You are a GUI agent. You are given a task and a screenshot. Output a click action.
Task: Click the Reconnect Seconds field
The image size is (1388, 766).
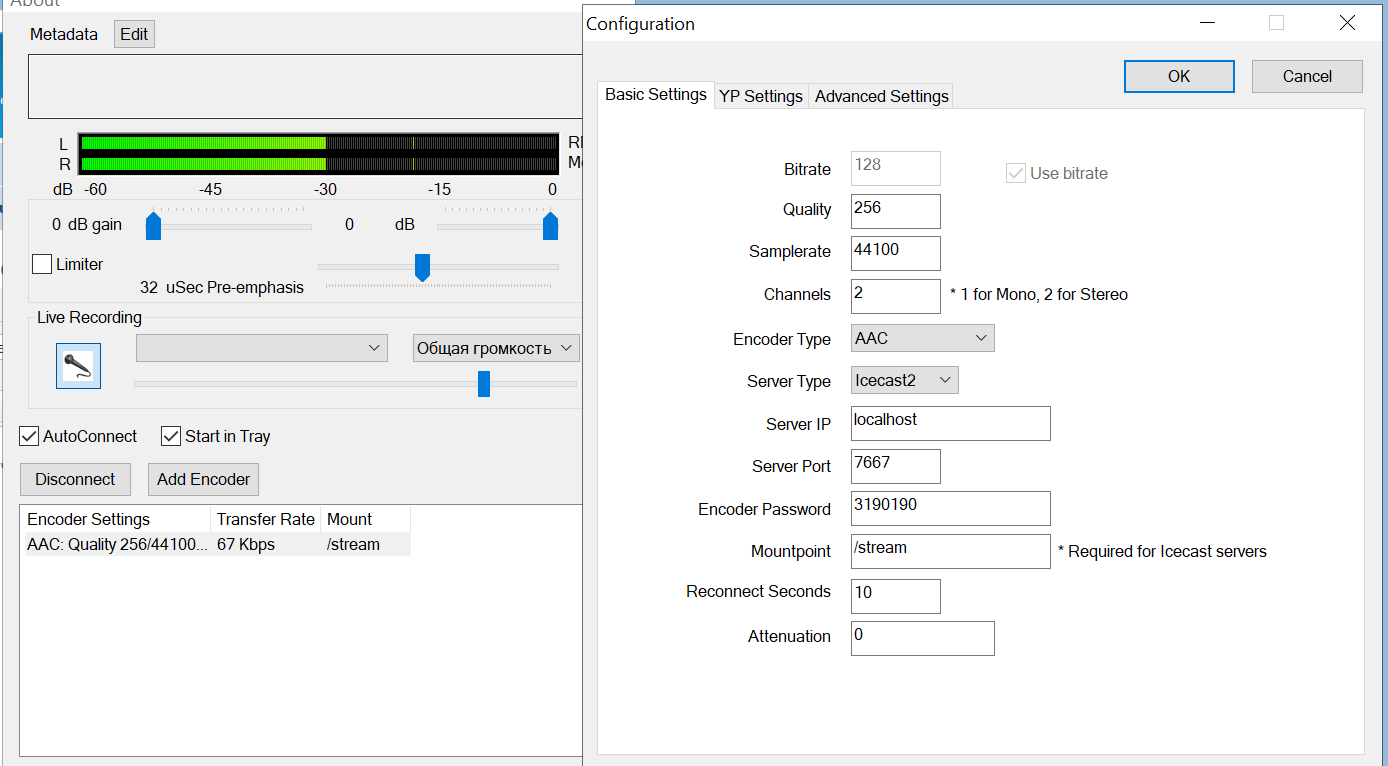(x=896, y=596)
